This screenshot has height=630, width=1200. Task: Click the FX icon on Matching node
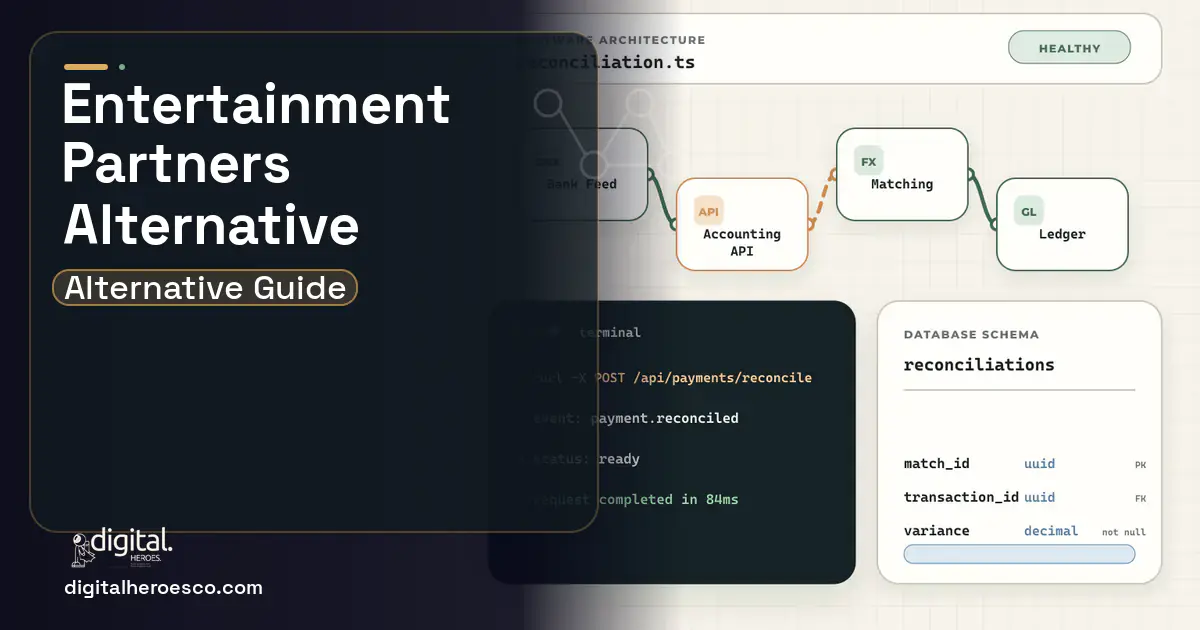coord(868,161)
